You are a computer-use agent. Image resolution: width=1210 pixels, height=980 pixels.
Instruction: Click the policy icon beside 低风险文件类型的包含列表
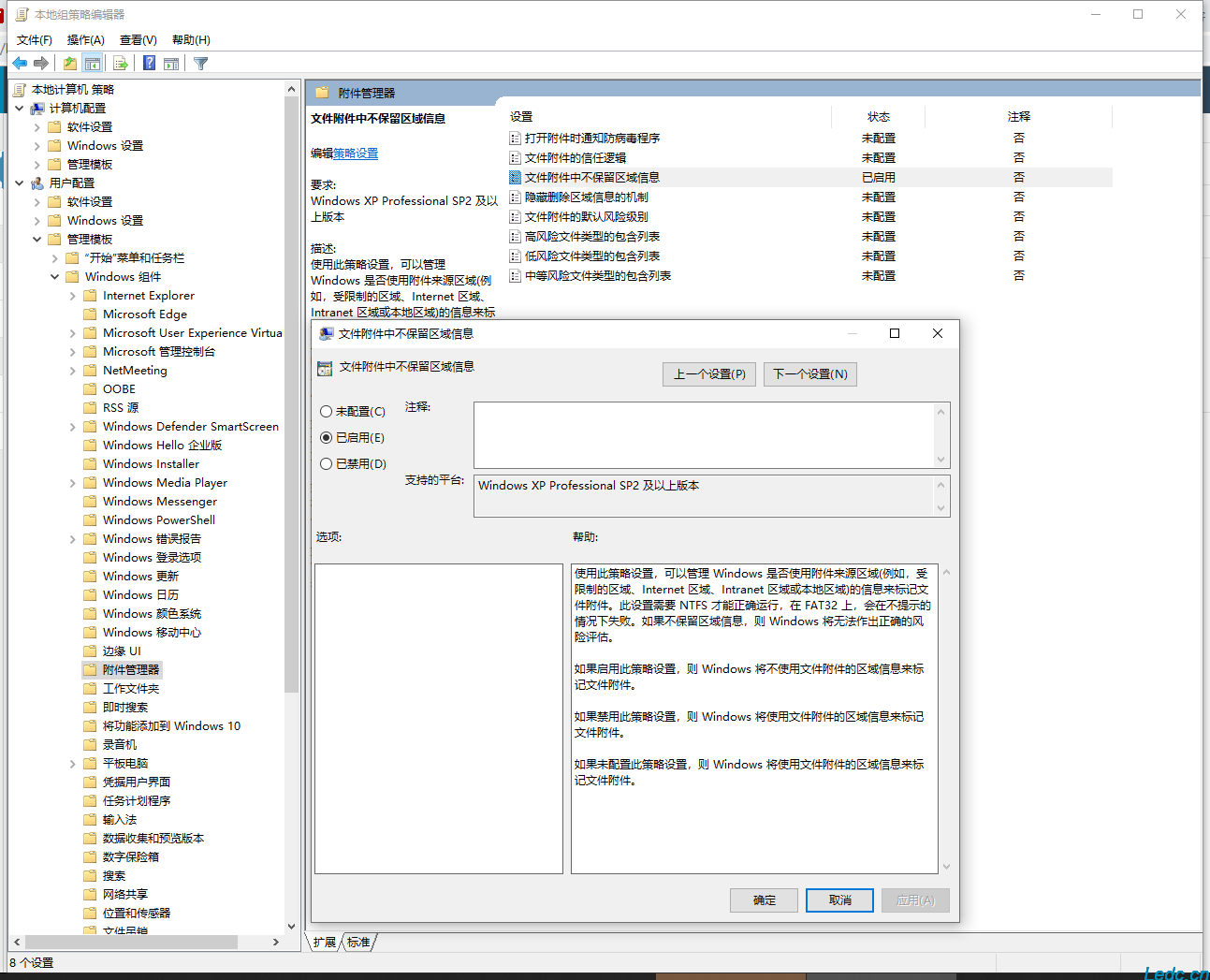515,256
